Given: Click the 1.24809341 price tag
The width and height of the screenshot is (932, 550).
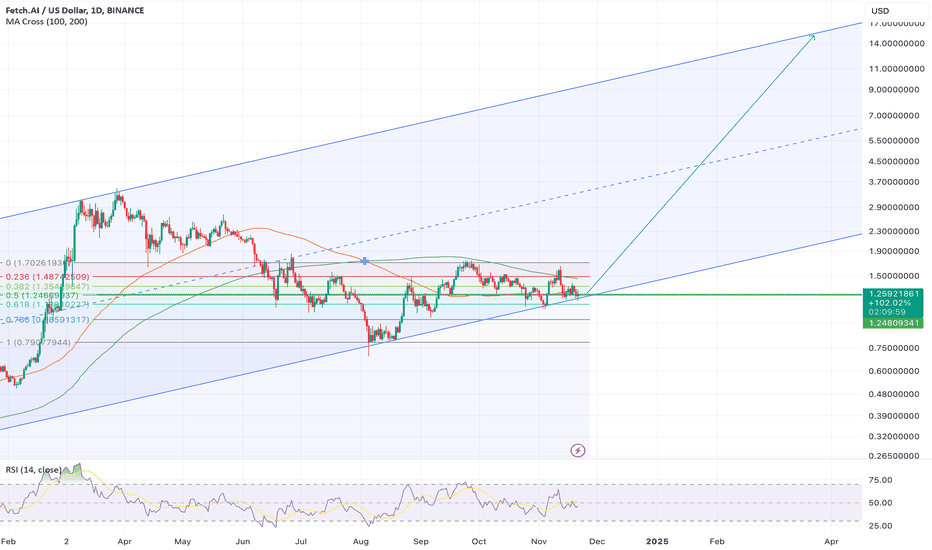Looking at the screenshot, I should (x=893, y=323).
